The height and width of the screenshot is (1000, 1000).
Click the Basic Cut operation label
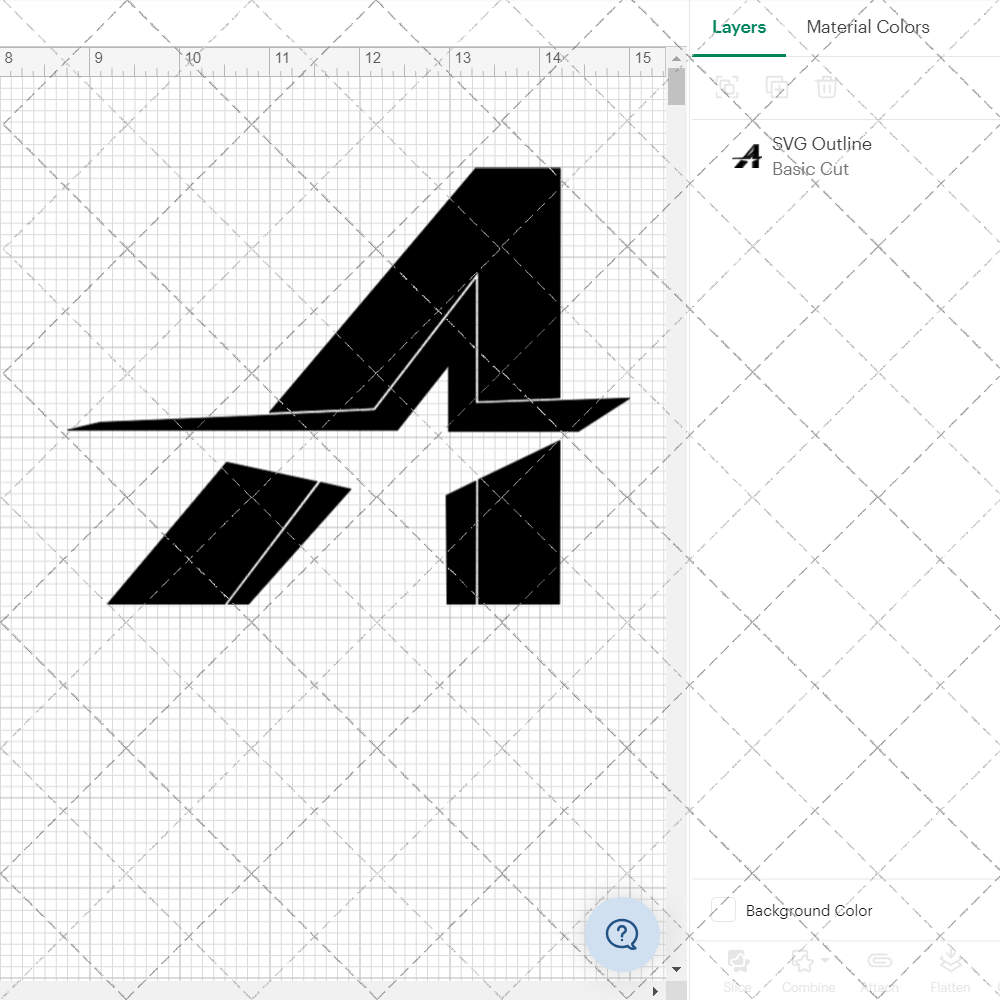tap(810, 169)
